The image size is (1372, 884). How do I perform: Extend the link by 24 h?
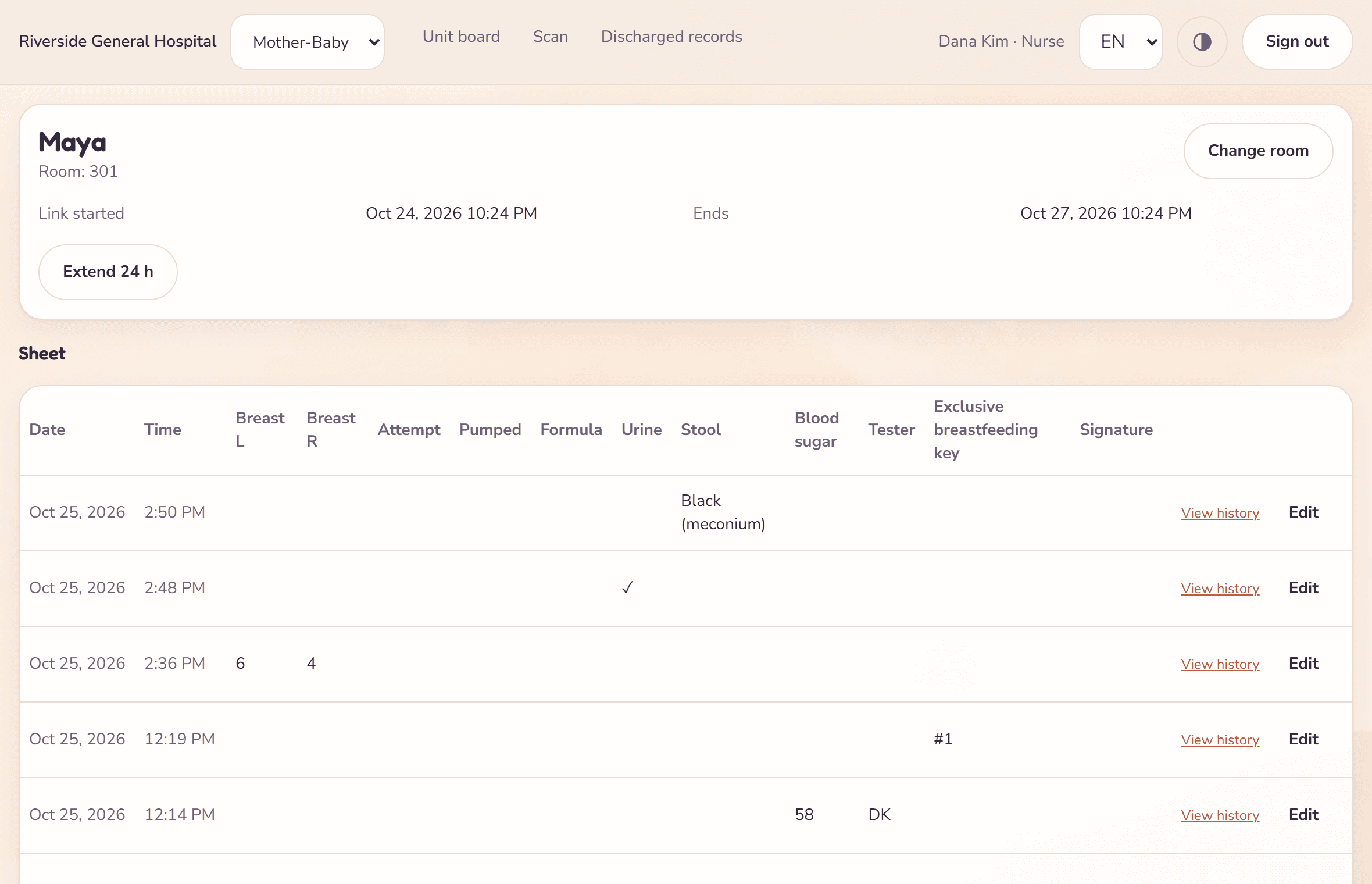coord(108,272)
